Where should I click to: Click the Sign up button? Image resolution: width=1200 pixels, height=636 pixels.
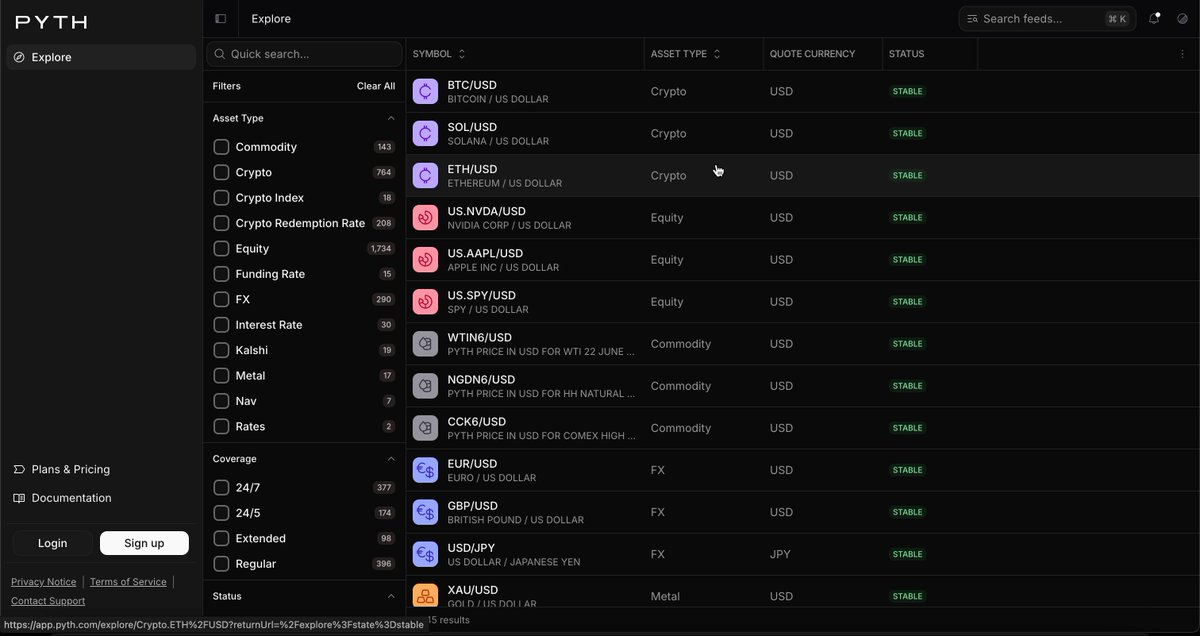click(x=144, y=543)
